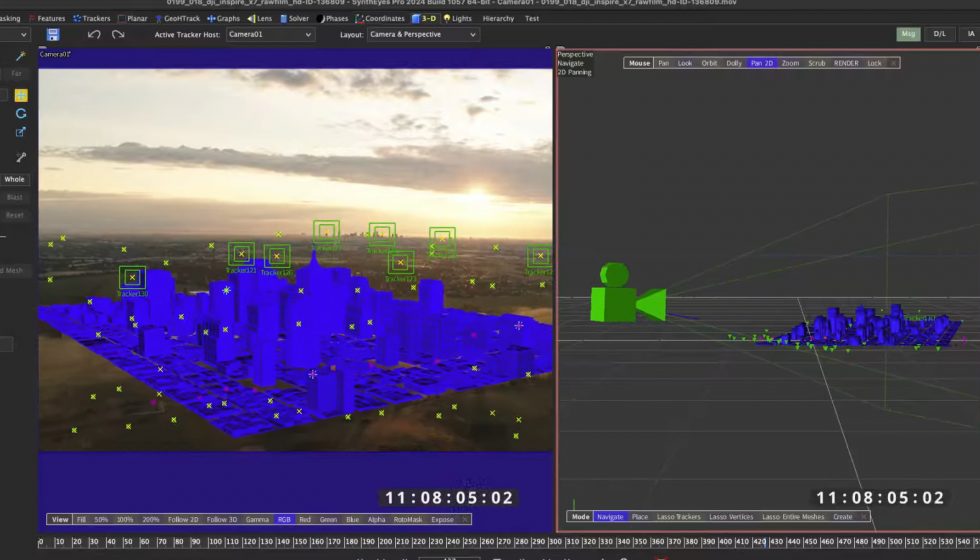Select the magic wand tool icon
Image resolution: width=980 pixels, height=560 pixels.
[21, 56]
